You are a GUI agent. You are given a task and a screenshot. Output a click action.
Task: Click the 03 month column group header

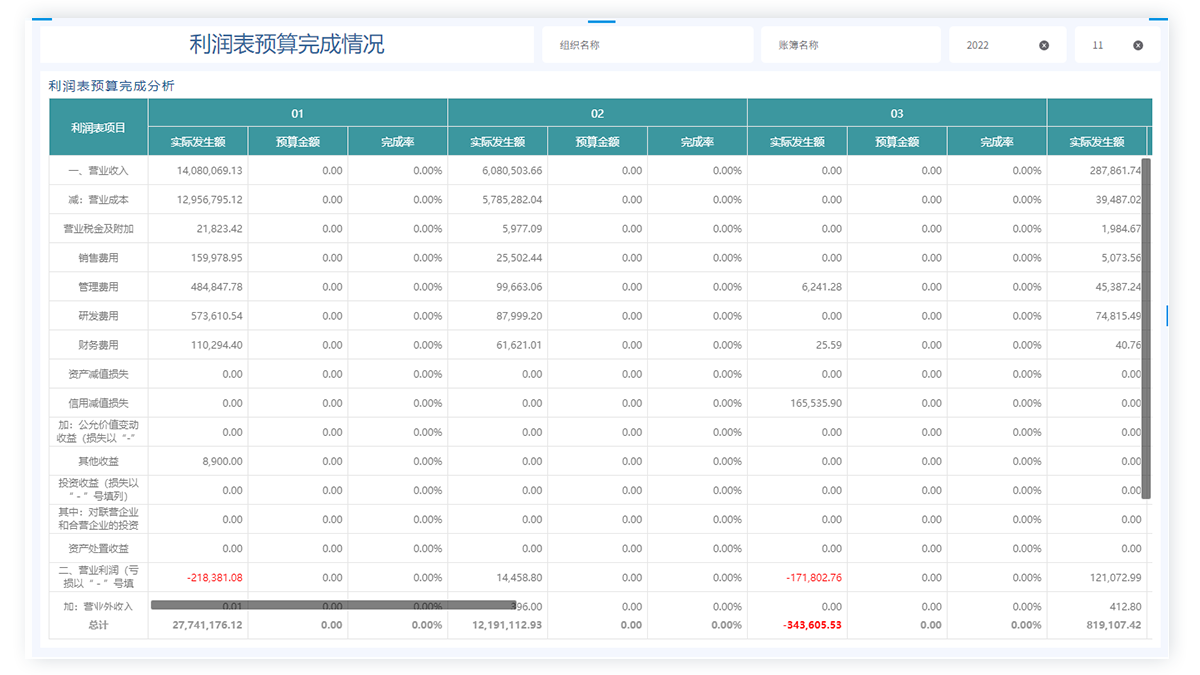897,113
